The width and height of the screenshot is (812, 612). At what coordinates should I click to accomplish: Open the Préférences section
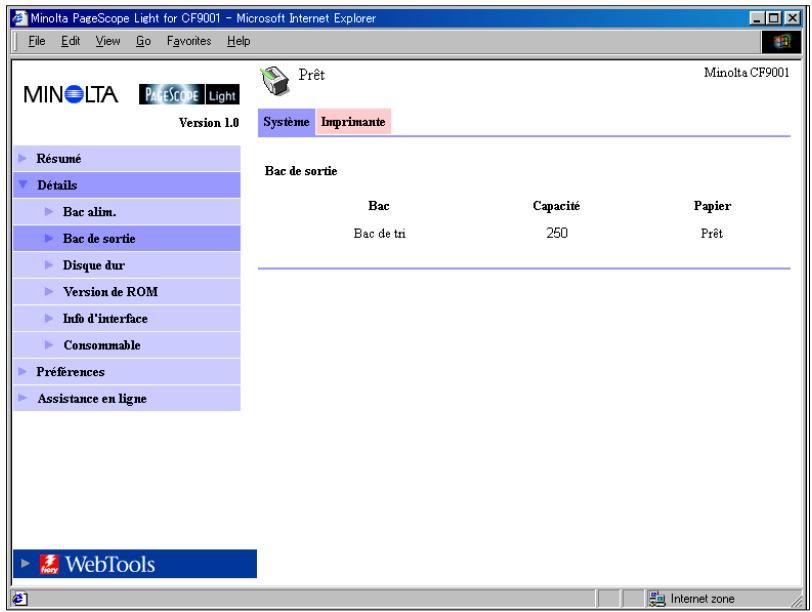point(126,372)
